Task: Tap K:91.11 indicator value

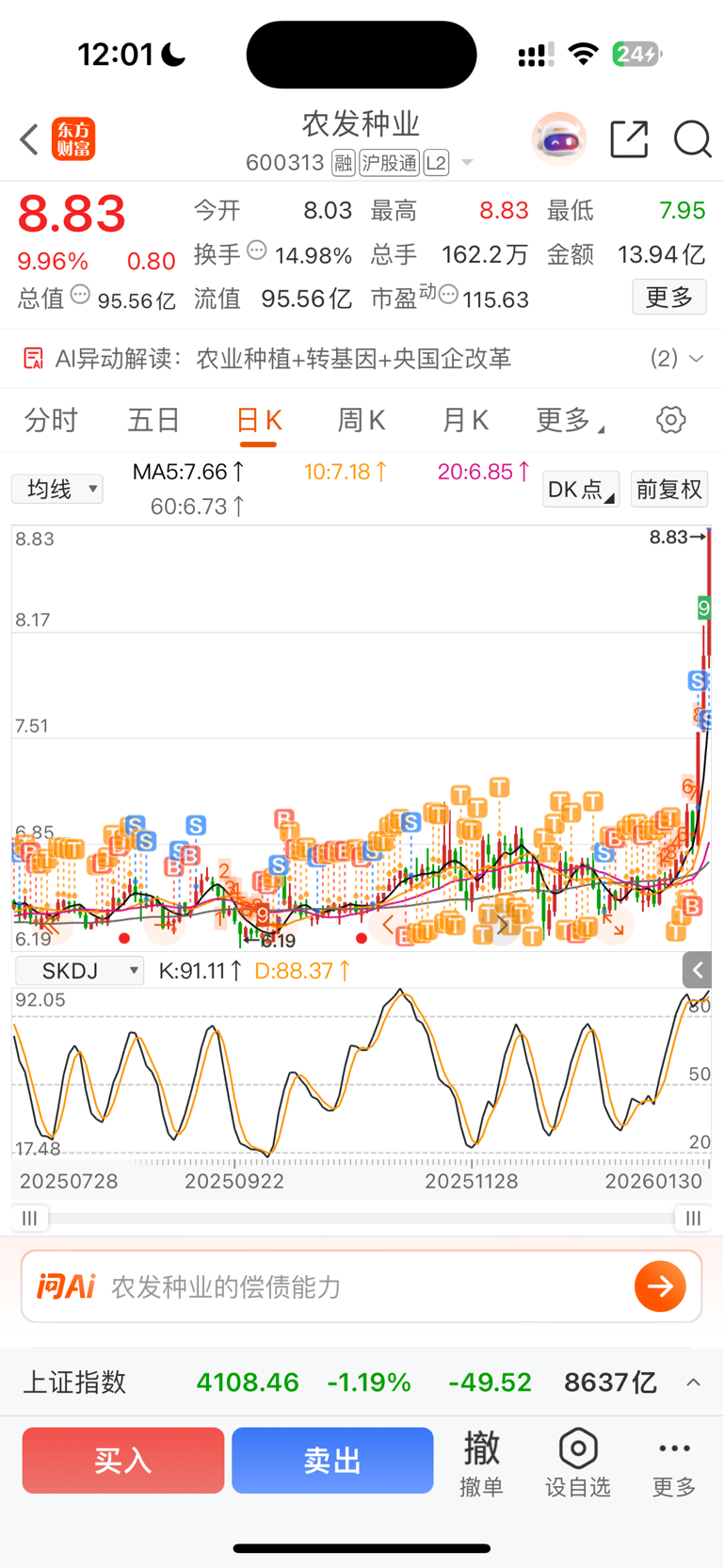Action: [200, 970]
